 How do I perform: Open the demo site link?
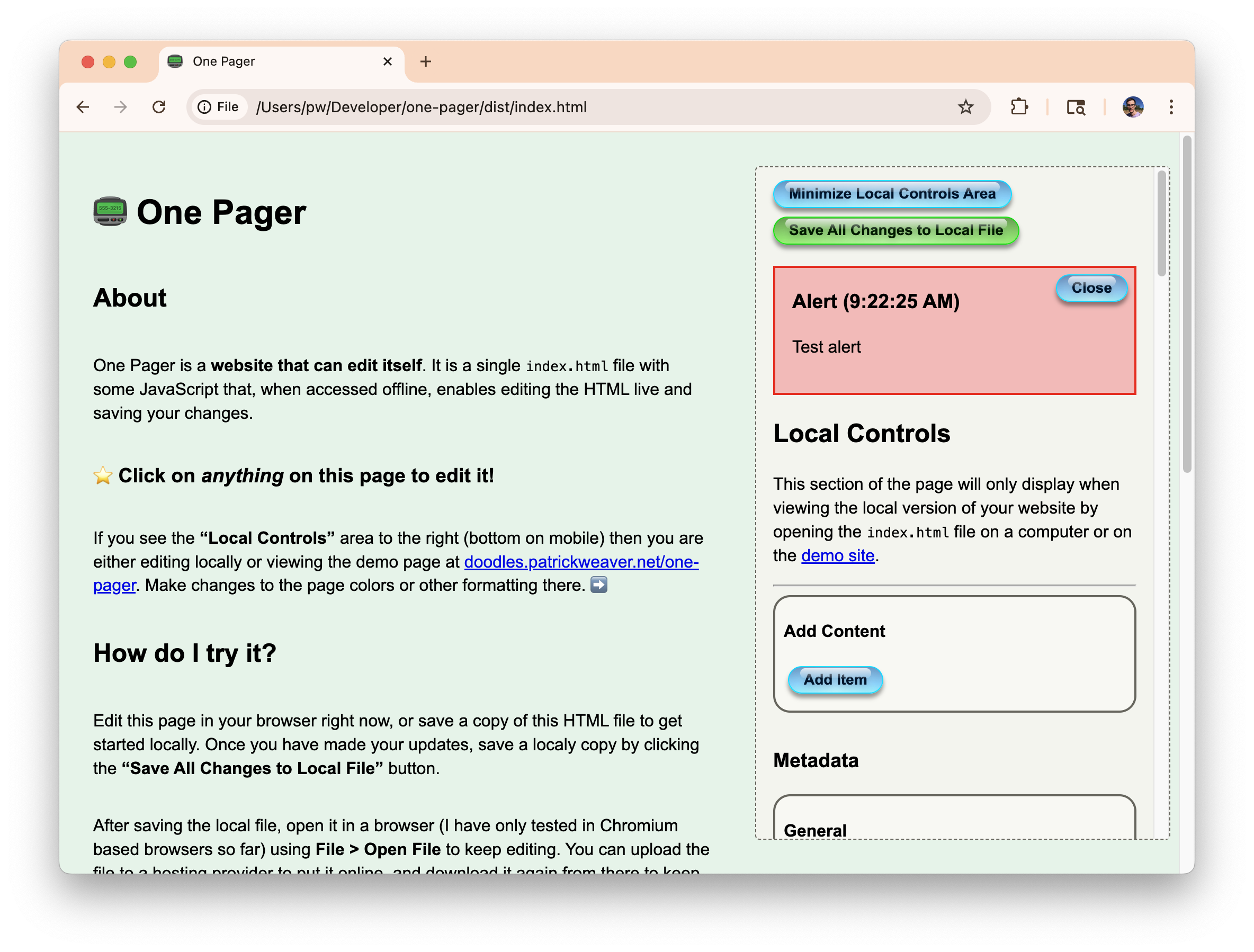pyautogui.click(x=837, y=555)
